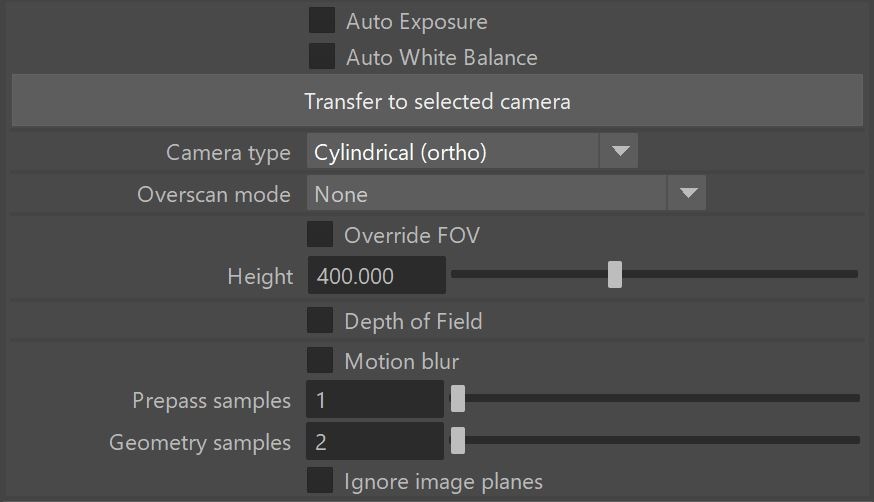Click the Prepass samples slider track middle

(x=656, y=398)
